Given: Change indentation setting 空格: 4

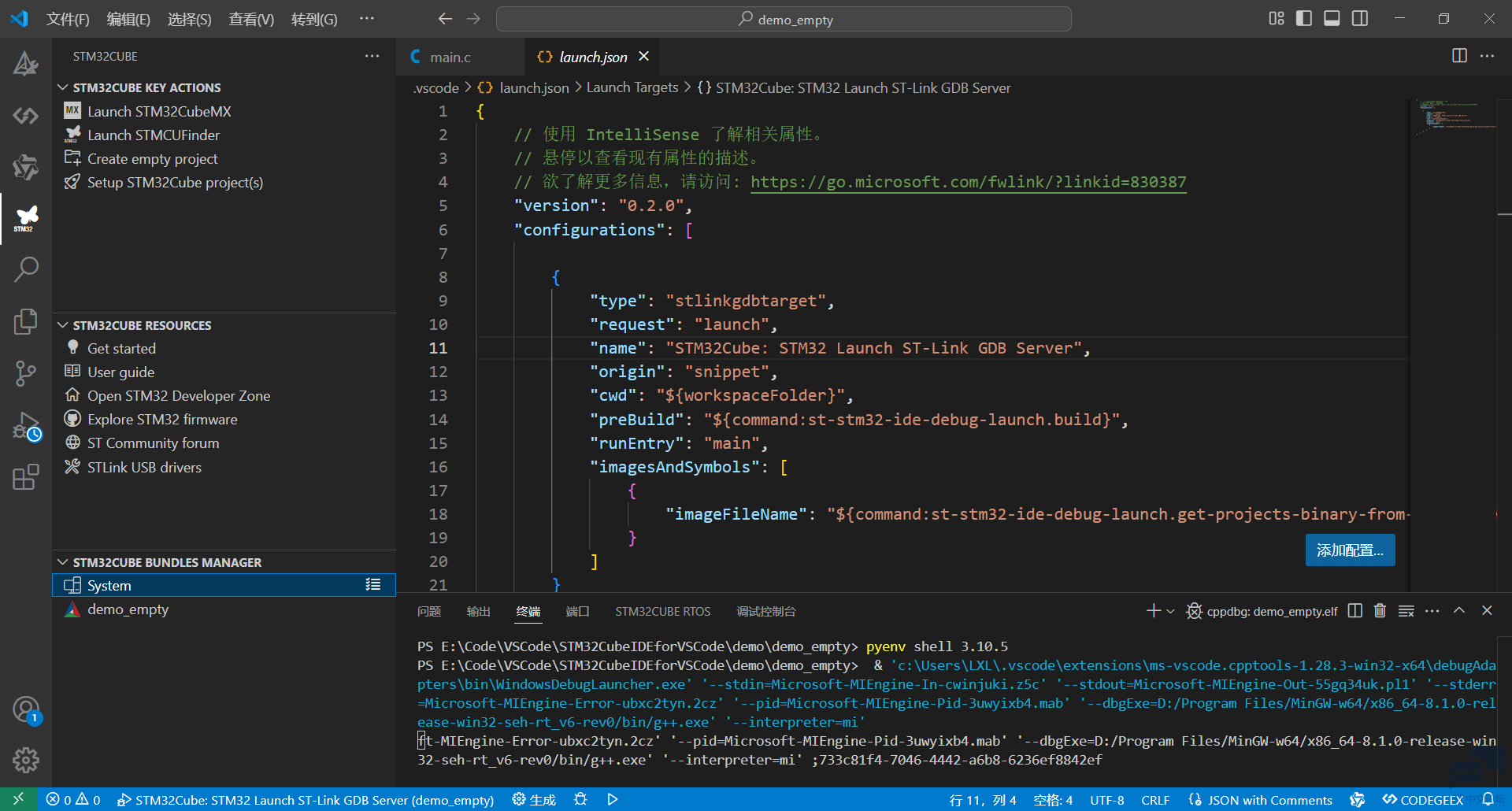Looking at the screenshot, I should [1053, 800].
